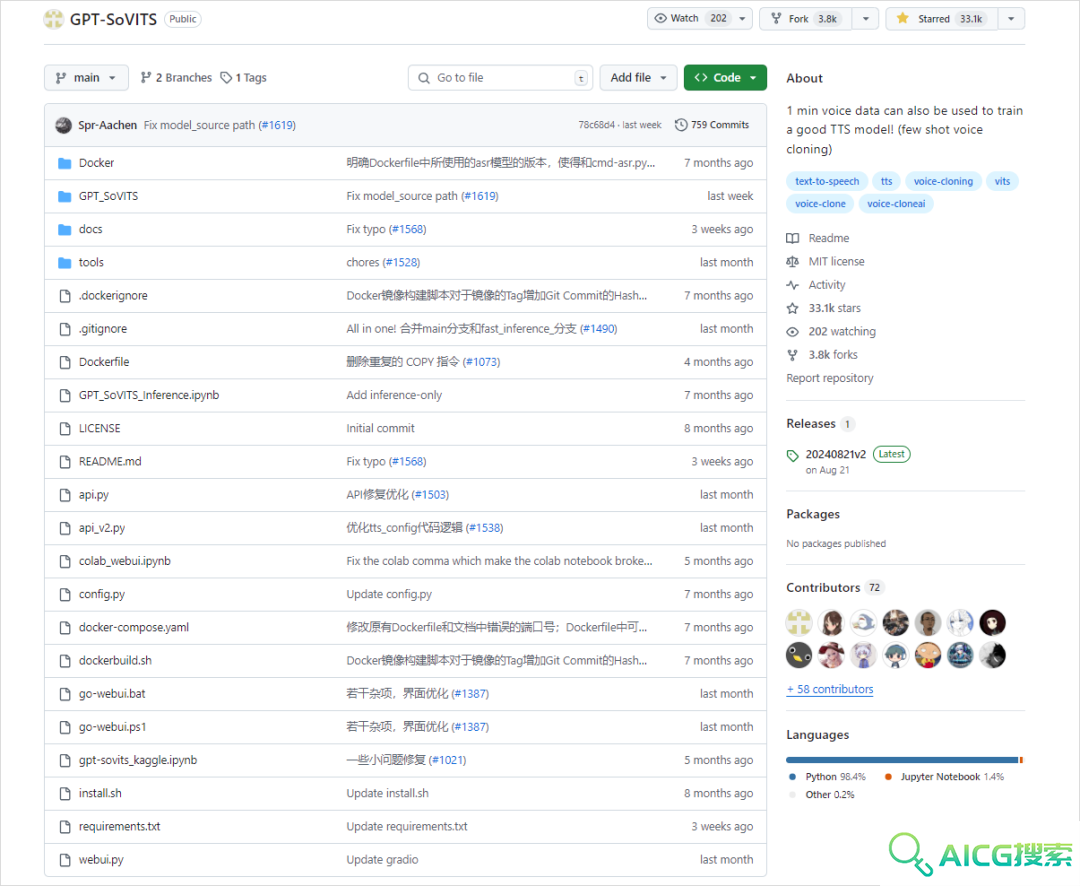Image resolution: width=1080 pixels, height=886 pixels.
Task: Select the vits topic tag
Action: click(x=1002, y=181)
